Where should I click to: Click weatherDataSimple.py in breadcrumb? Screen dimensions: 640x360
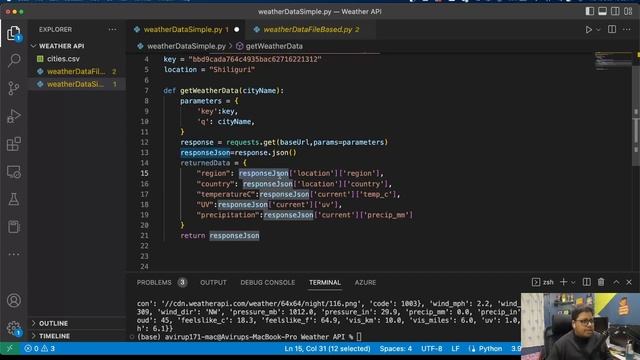point(186,46)
